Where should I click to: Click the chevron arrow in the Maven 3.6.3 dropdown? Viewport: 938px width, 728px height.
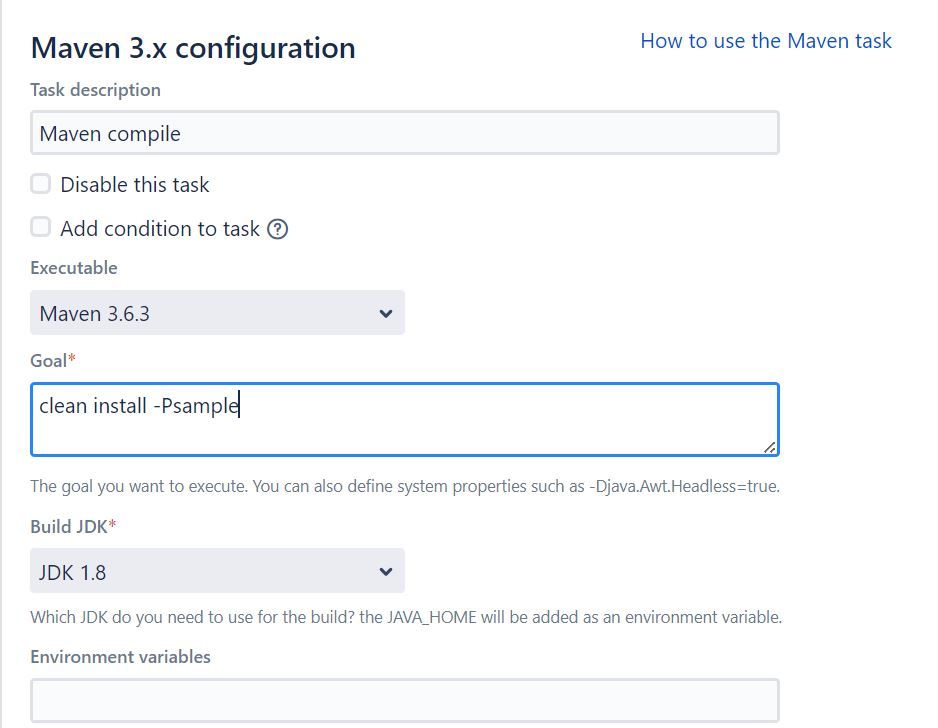[x=386, y=313]
